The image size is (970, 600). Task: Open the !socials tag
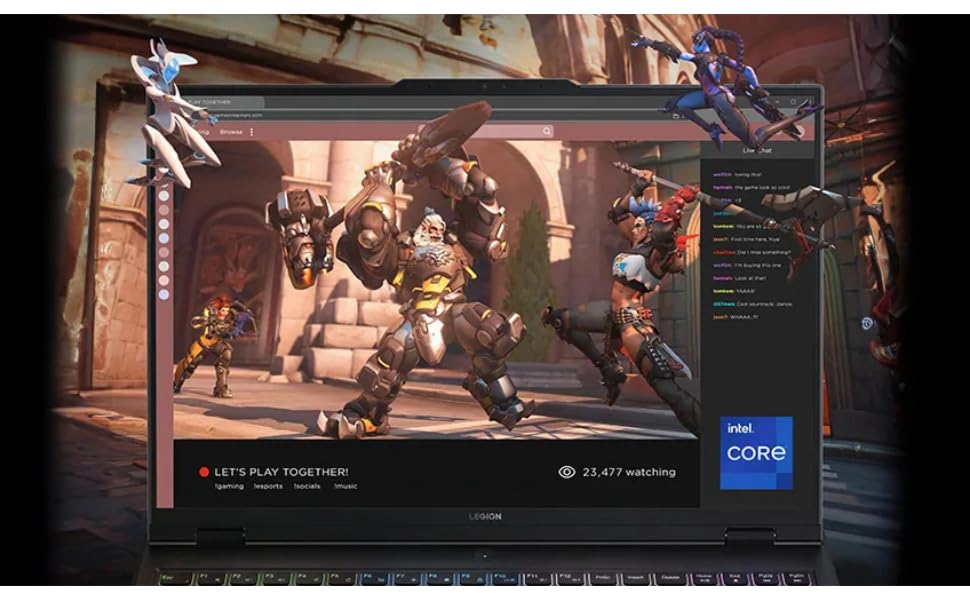(307, 486)
